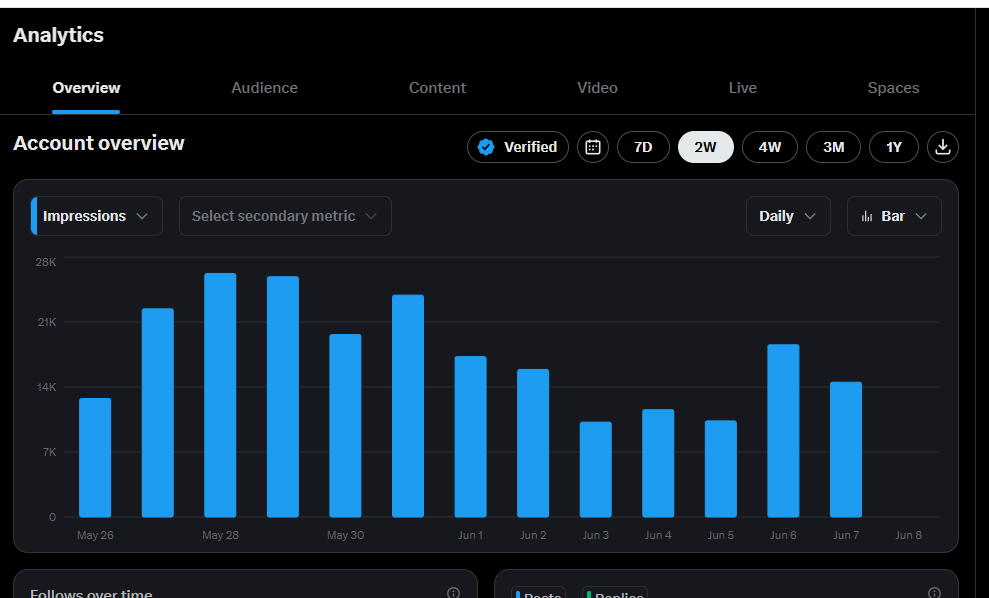This screenshot has height=598, width=989.
Task: Open the Daily interval dropdown
Action: [x=788, y=216]
